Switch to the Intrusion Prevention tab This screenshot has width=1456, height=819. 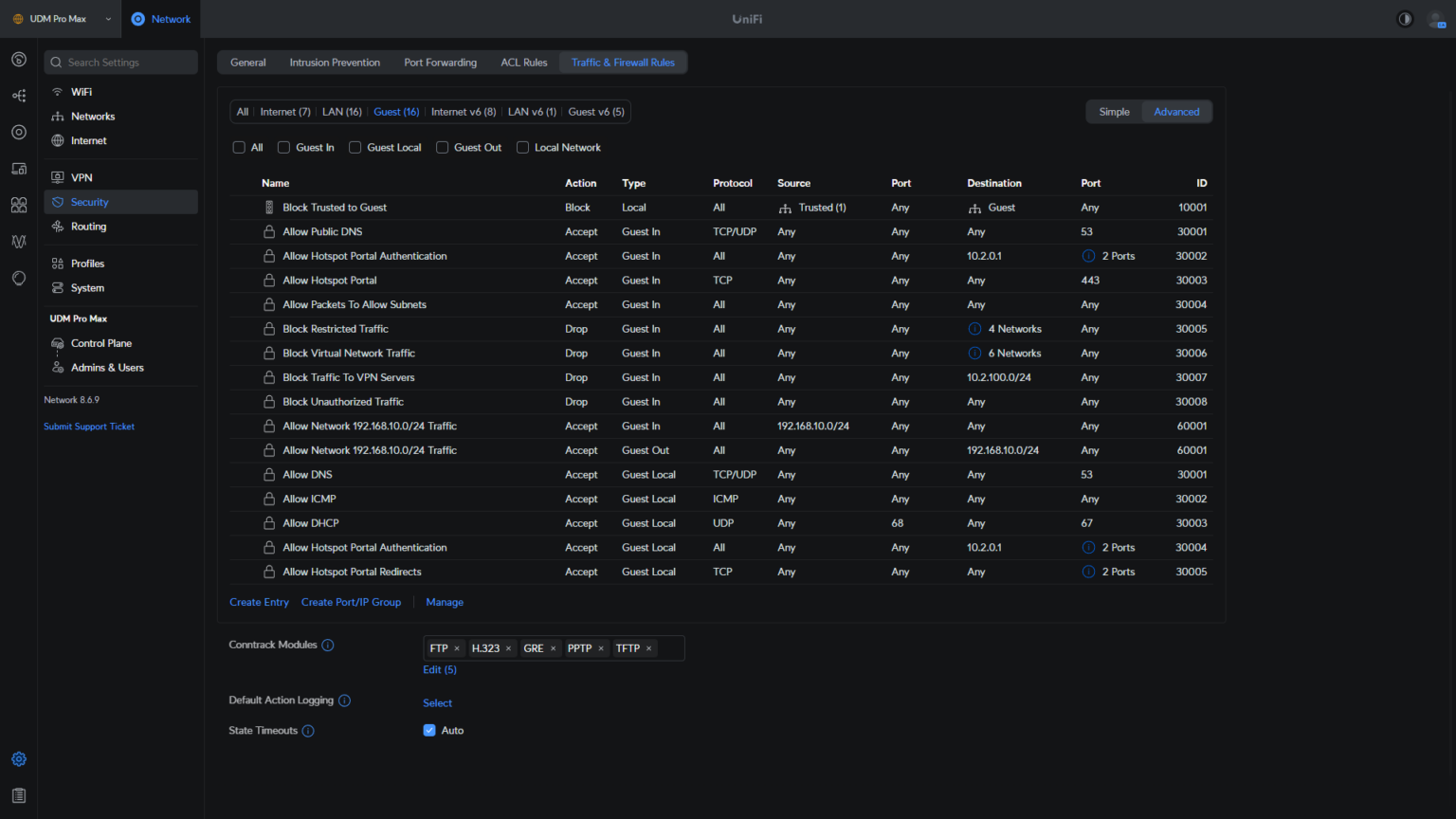tap(335, 62)
